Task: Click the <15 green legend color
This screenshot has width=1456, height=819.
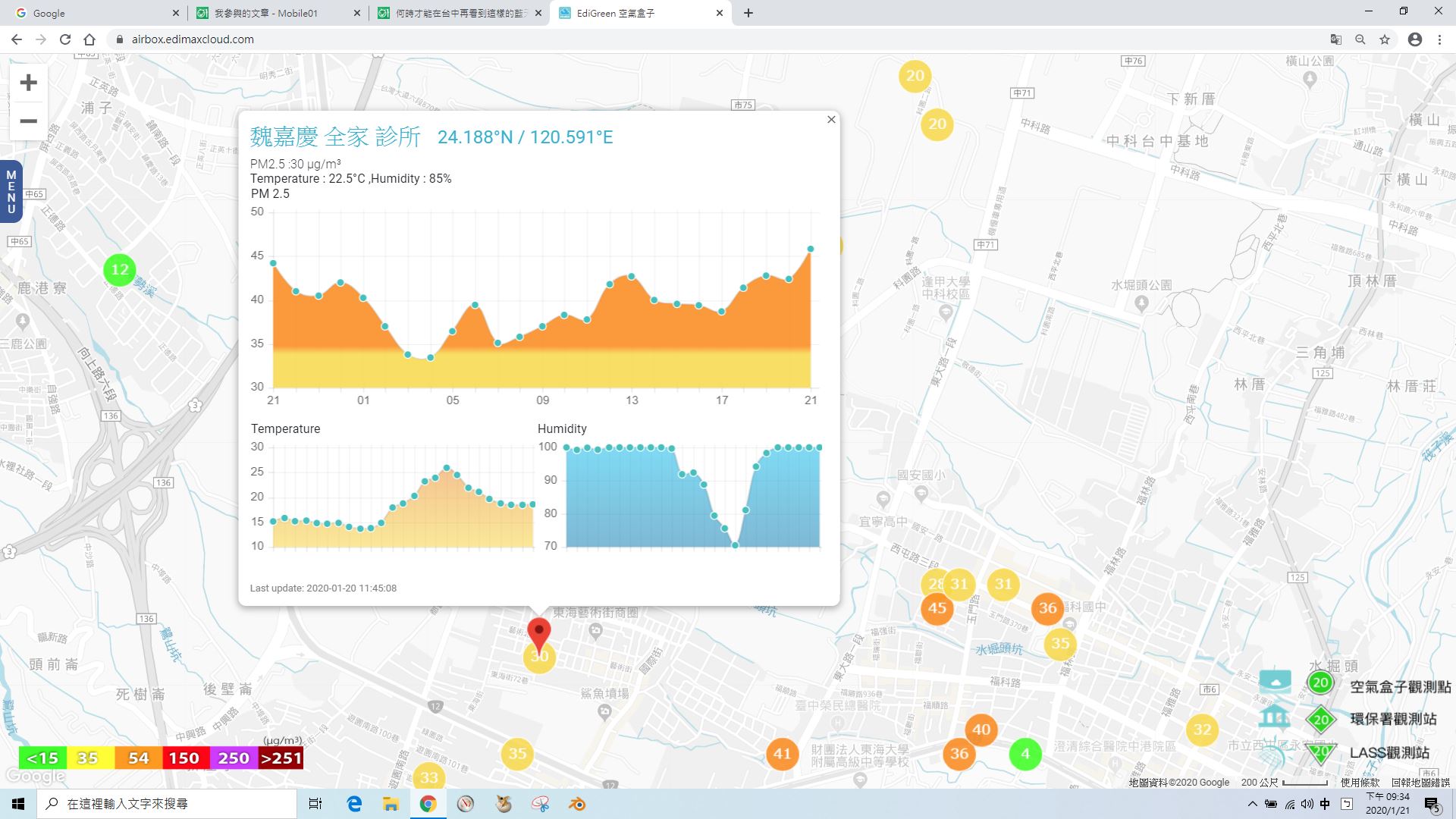Action: click(42, 758)
